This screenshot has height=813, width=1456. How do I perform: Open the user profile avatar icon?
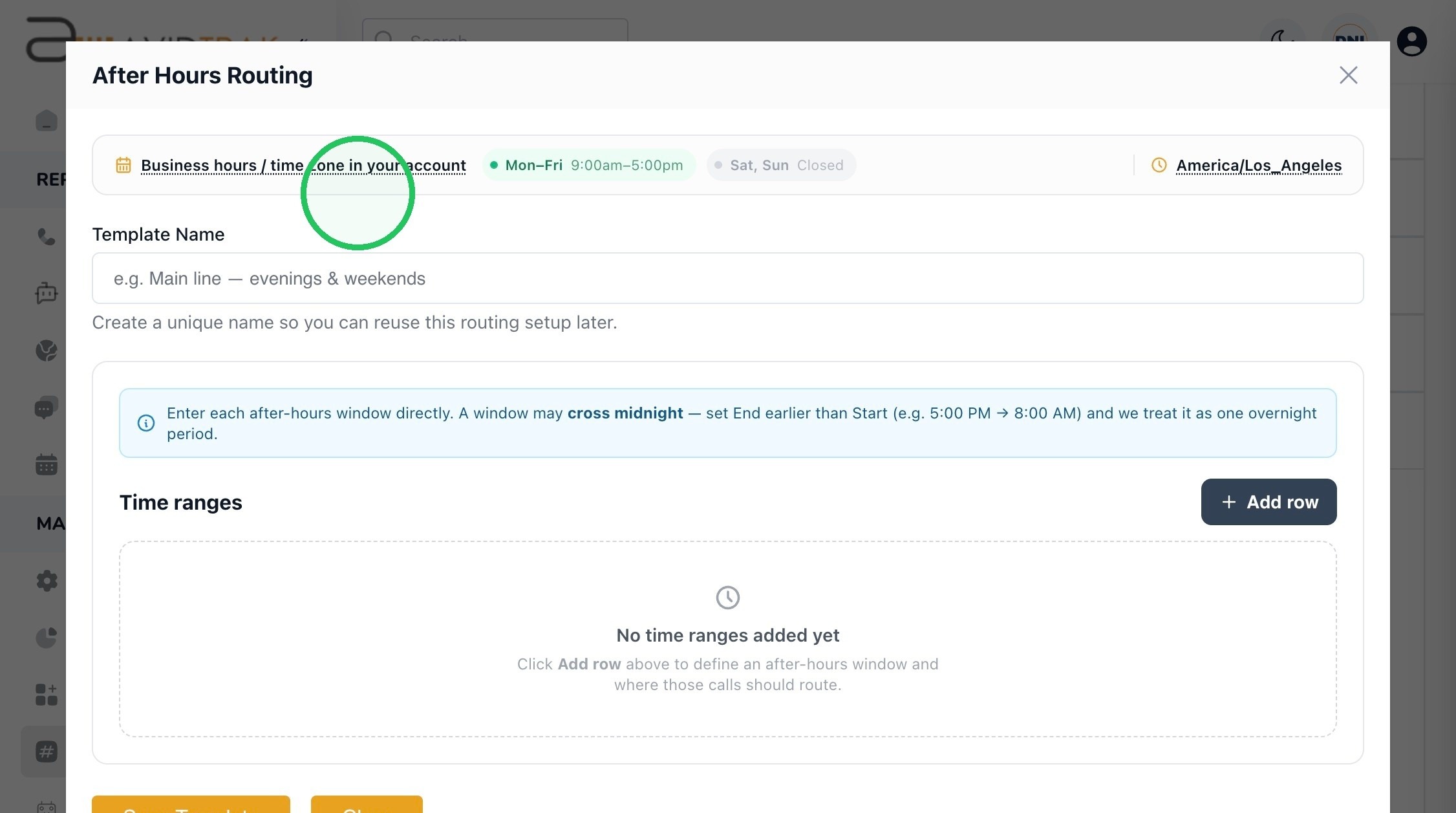point(1412,41)
